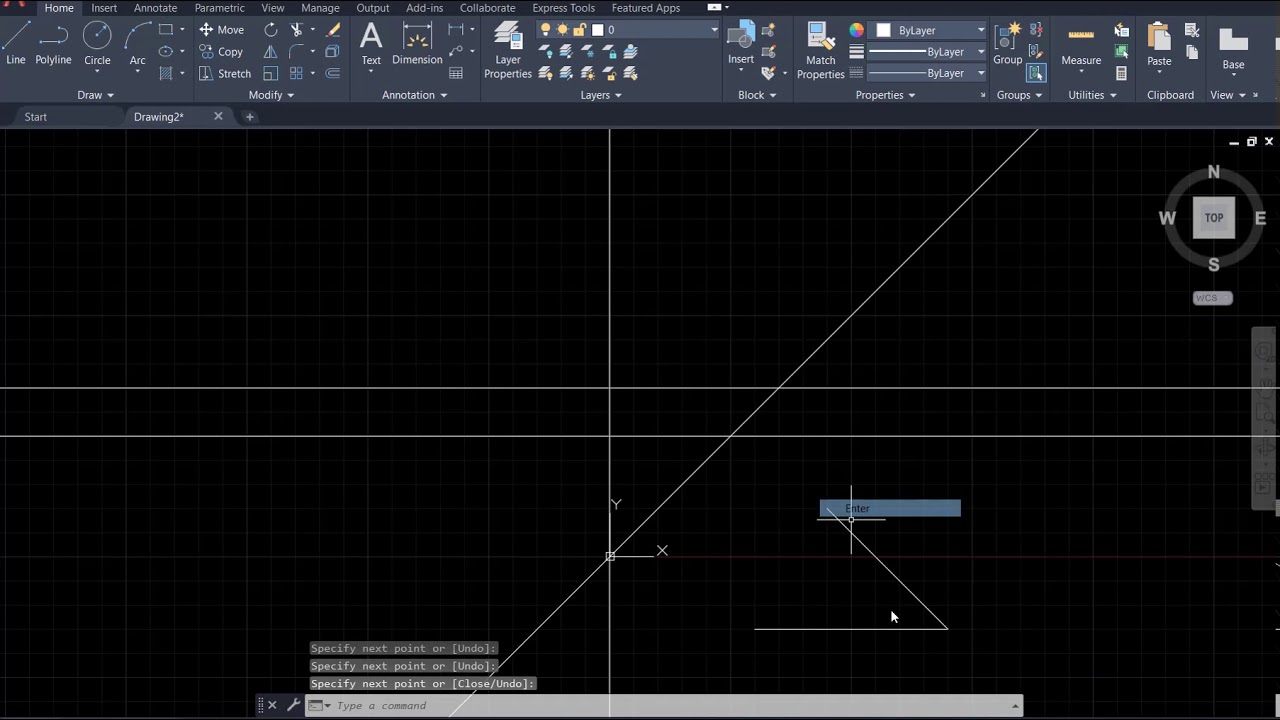
Task: Expand the Utilities panel
Action: click(1092, 95)
